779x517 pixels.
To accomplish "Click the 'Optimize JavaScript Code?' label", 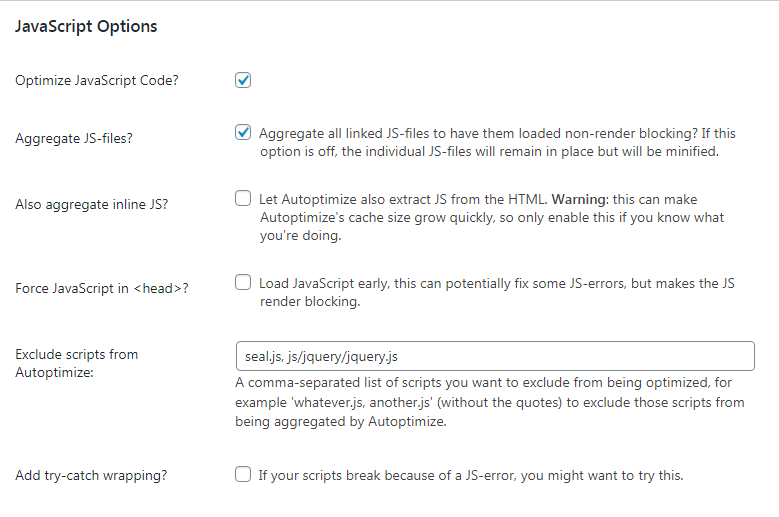I will click(97, 80).
